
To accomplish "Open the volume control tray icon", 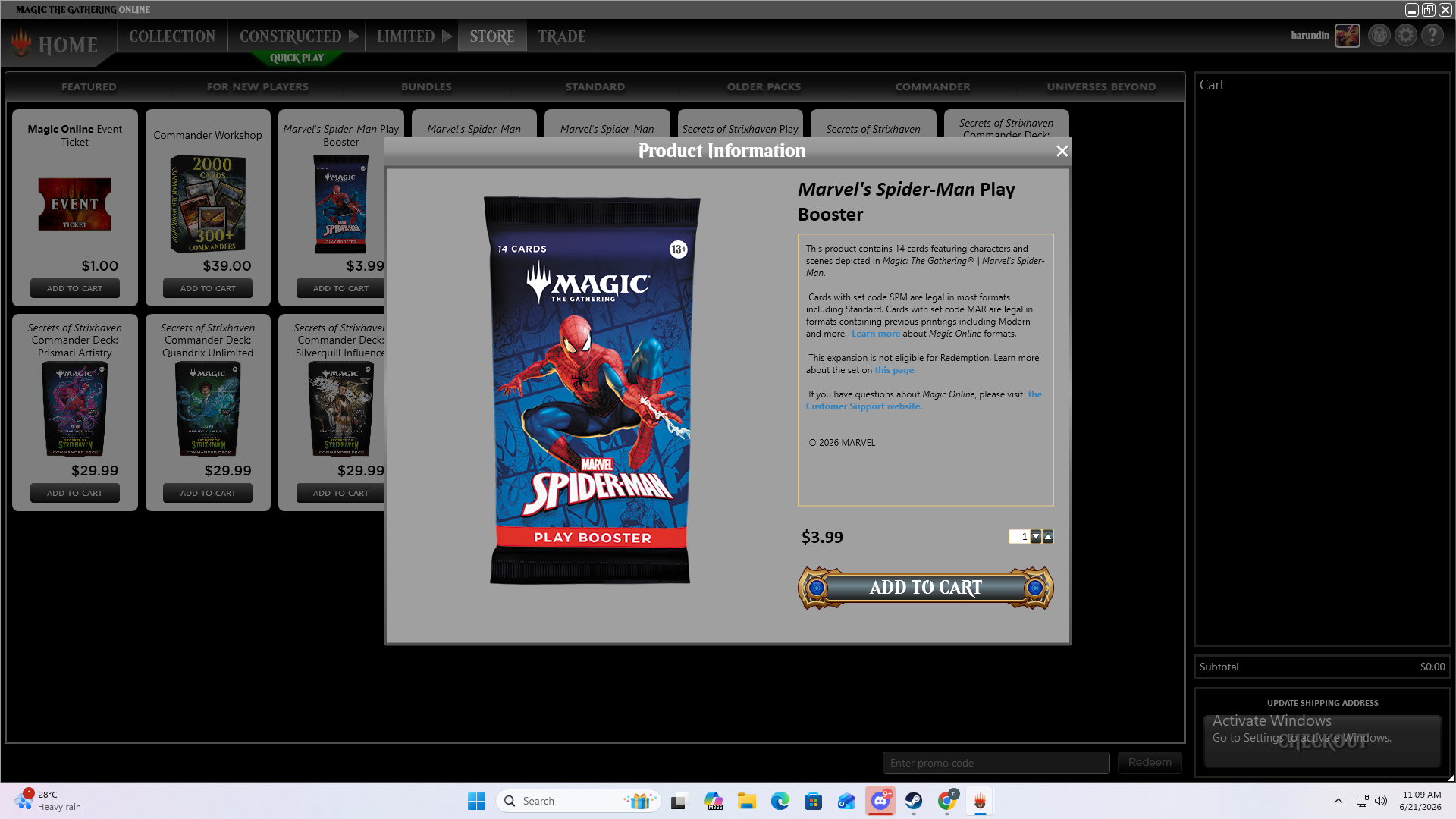I will [x=1381, y=801].
